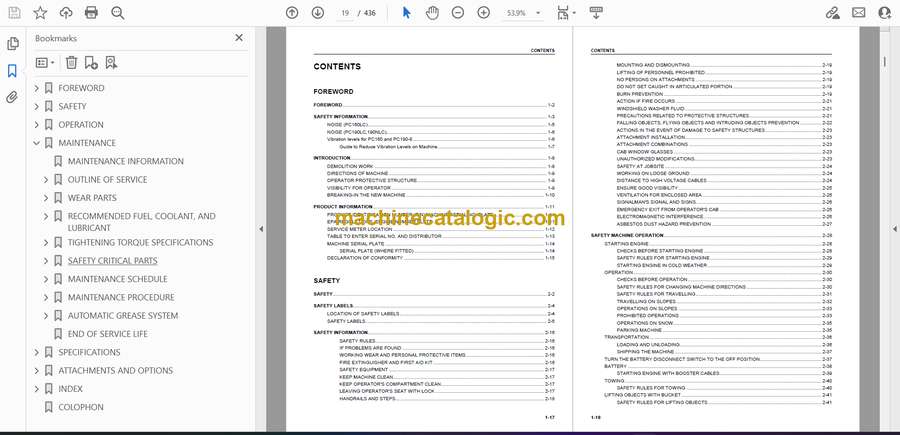Expand RECOMMENDED FUEL, COOLANT bookmark
900x435 pixels.
46,216
